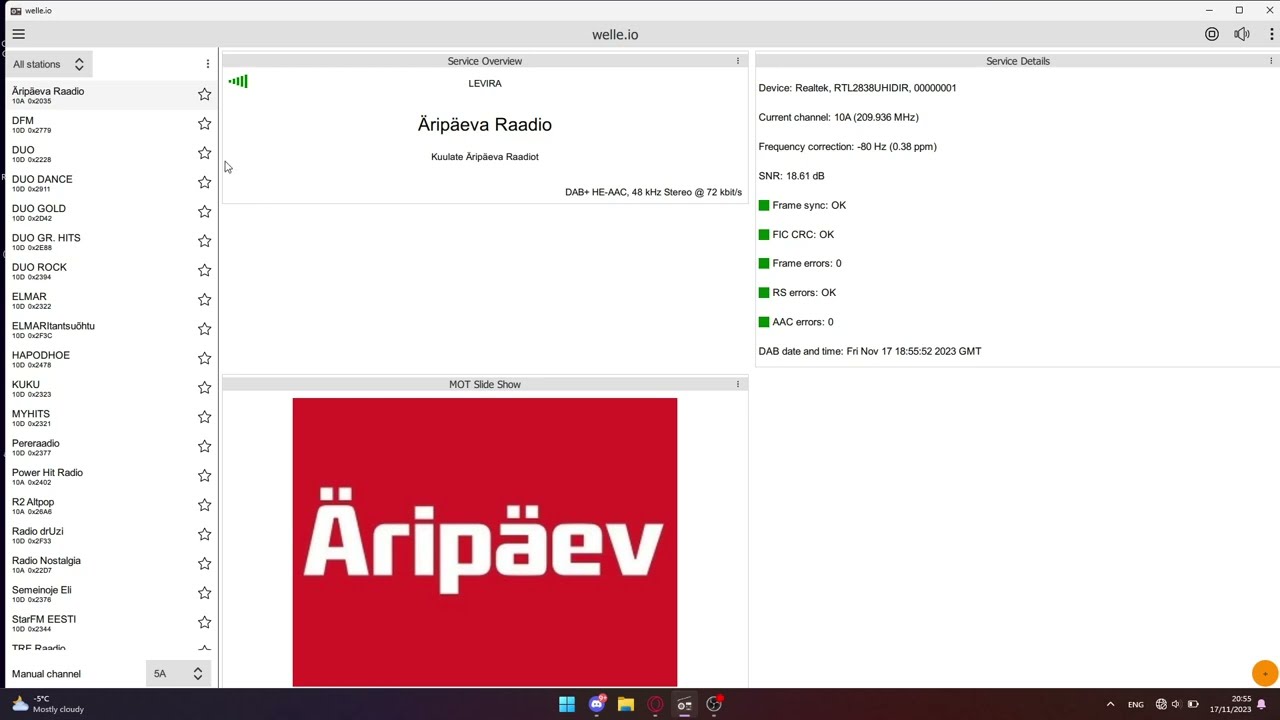The image size is (1280, 720).
Task: Open the notifications bell in tray
Action: (x=1261, y=704)
